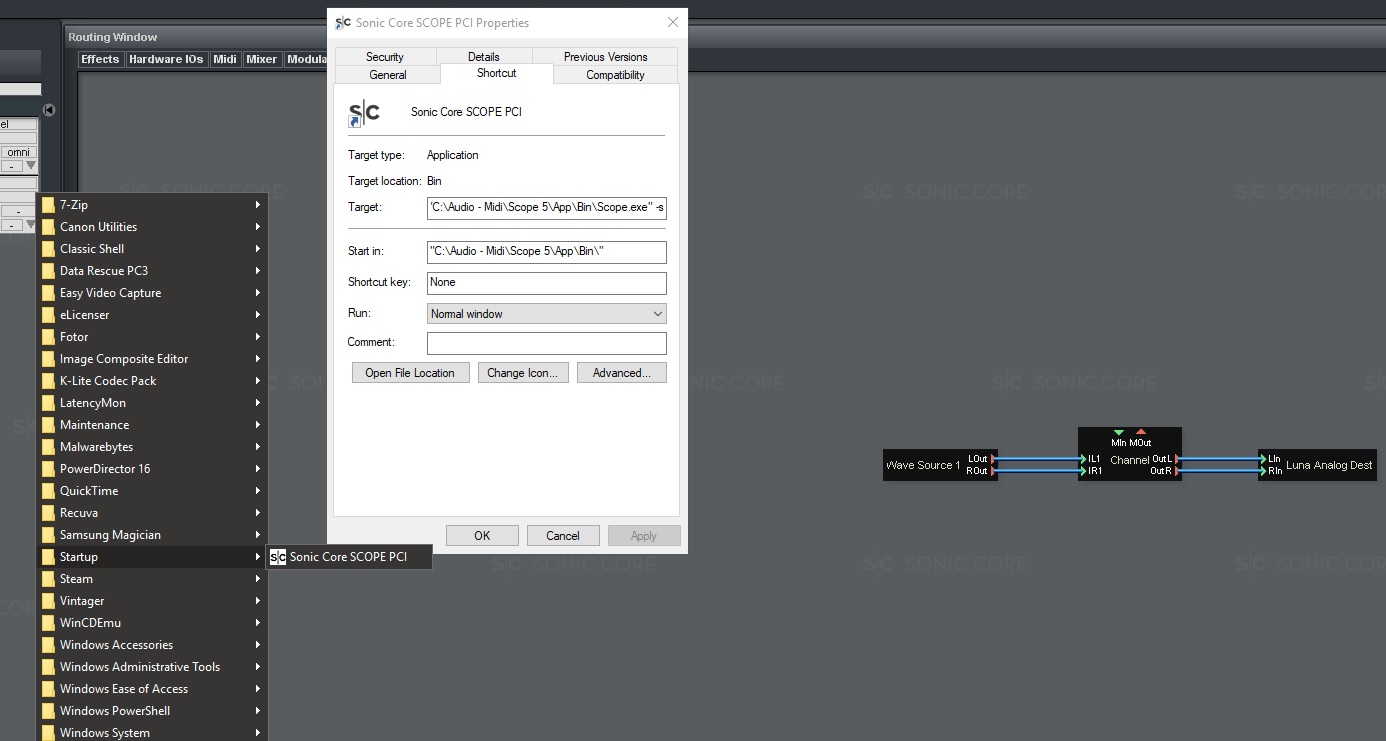The width and height of the screenshot is (1386, 741).
Task: Click the Fotor folder icon
Action: (x=48, y=337)
